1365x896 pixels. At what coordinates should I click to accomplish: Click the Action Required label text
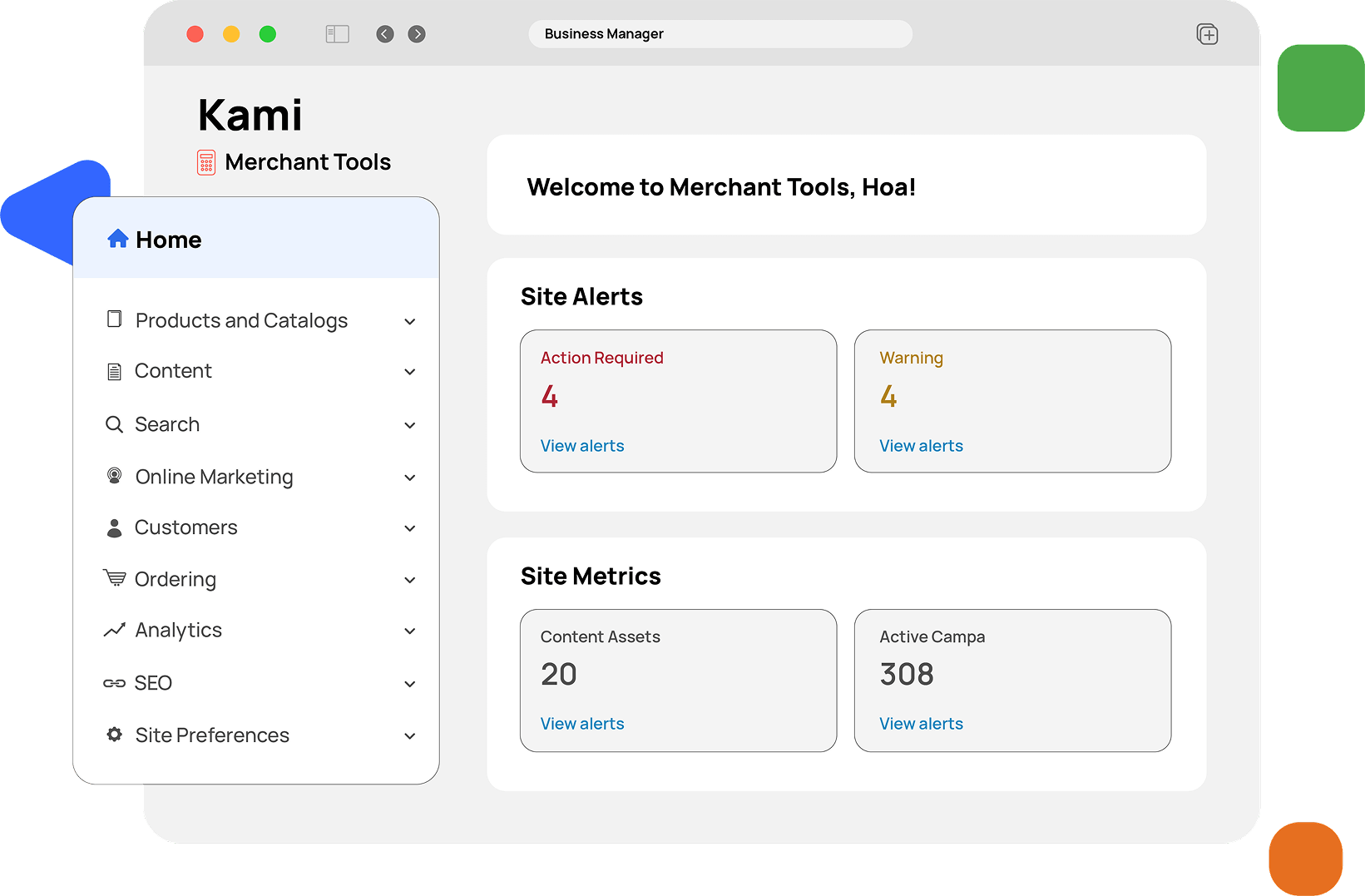602,358
